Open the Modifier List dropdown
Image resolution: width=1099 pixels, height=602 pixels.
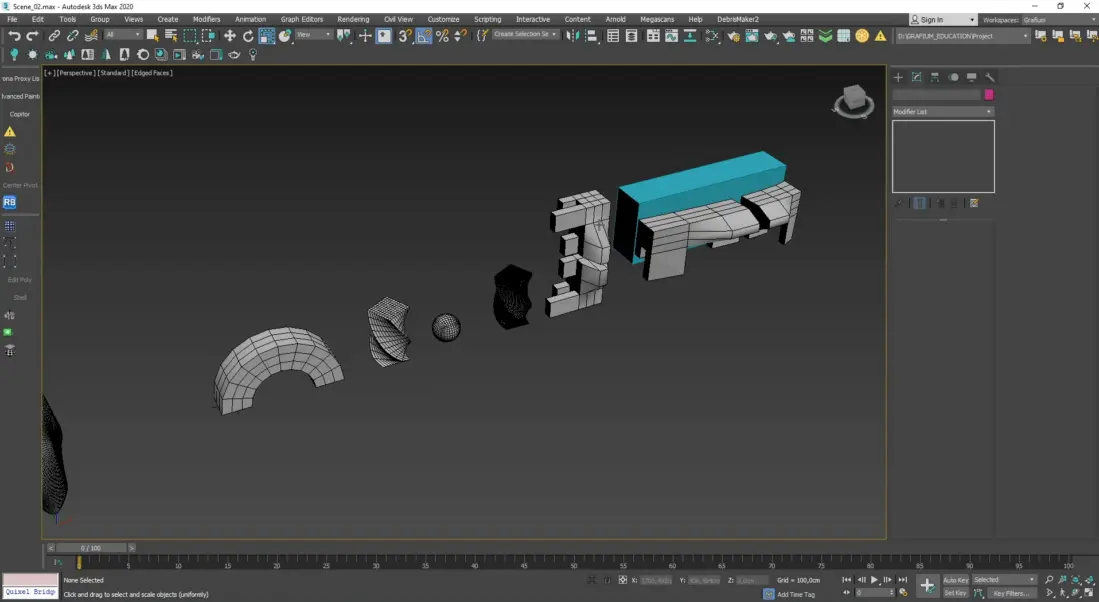[x=943, y=111]
